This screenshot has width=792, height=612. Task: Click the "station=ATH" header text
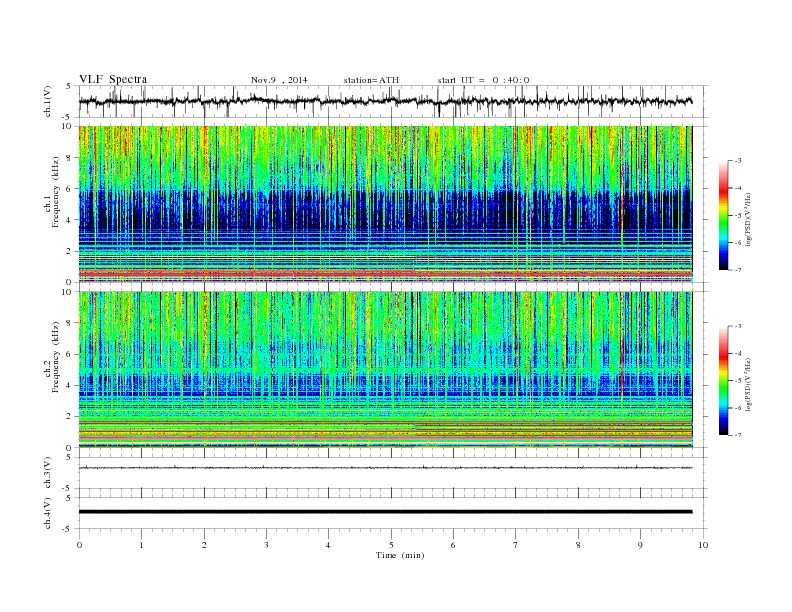371,80
